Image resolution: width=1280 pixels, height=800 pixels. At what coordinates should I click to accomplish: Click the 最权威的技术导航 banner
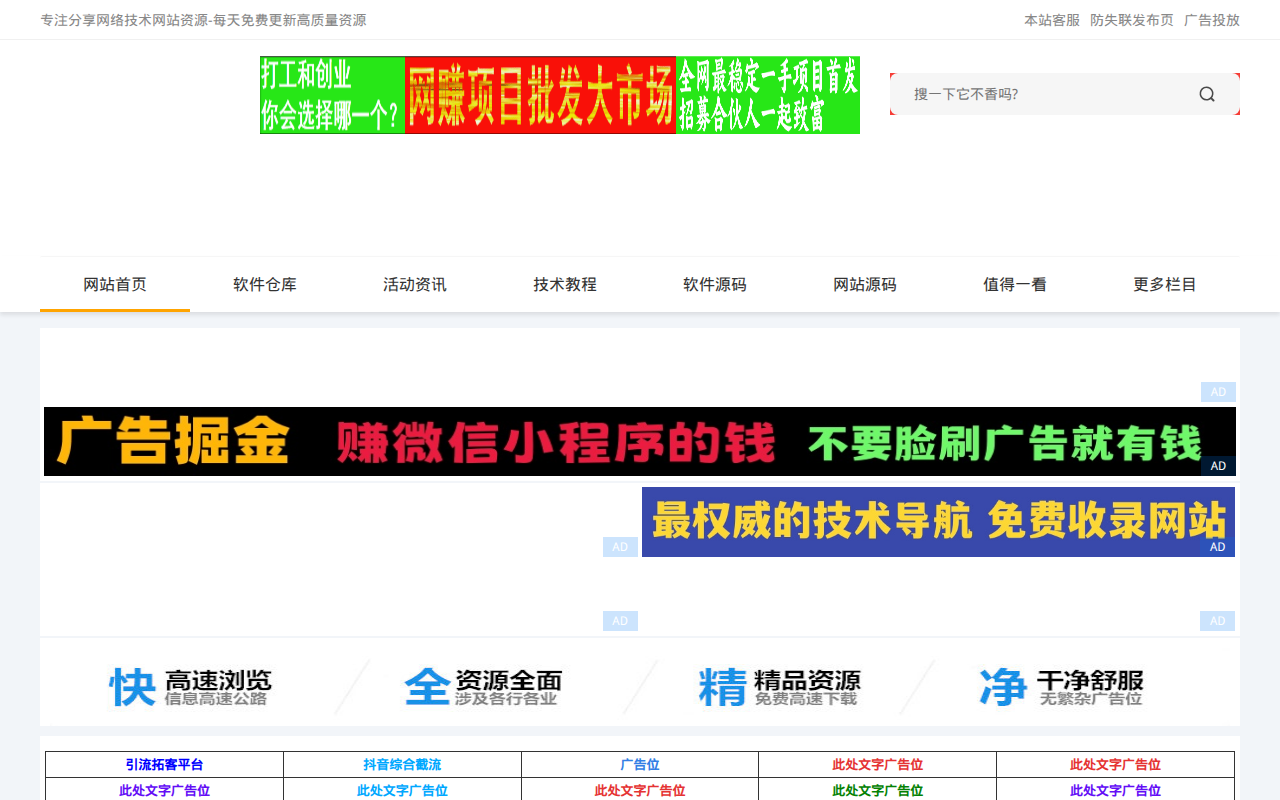tap(938, 522)
